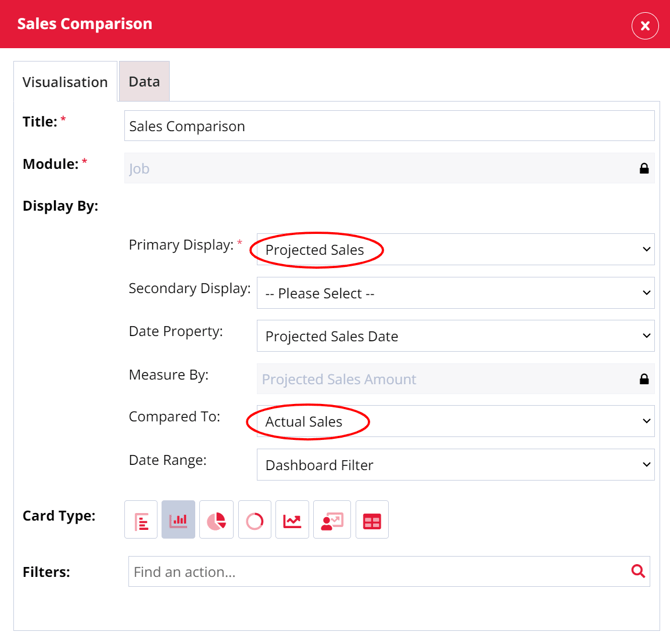The image size is (670, 639).
Task: Click the 'Card Type:' label
Action: click(x=59, y=515)
